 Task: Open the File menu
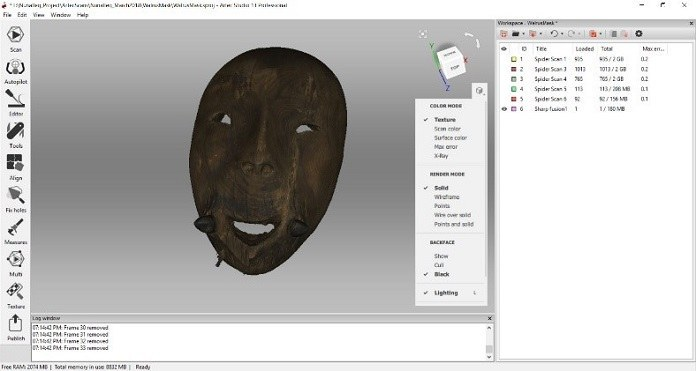[7, 15]
